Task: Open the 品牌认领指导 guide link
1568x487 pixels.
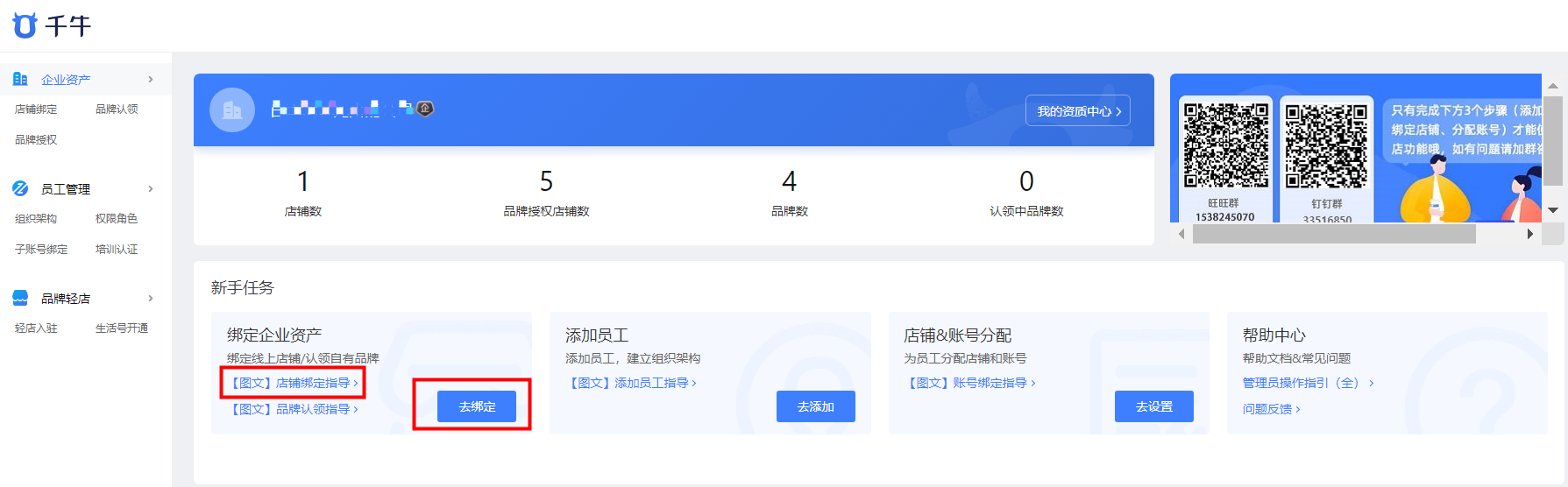Action: click(x=293, y=409)
